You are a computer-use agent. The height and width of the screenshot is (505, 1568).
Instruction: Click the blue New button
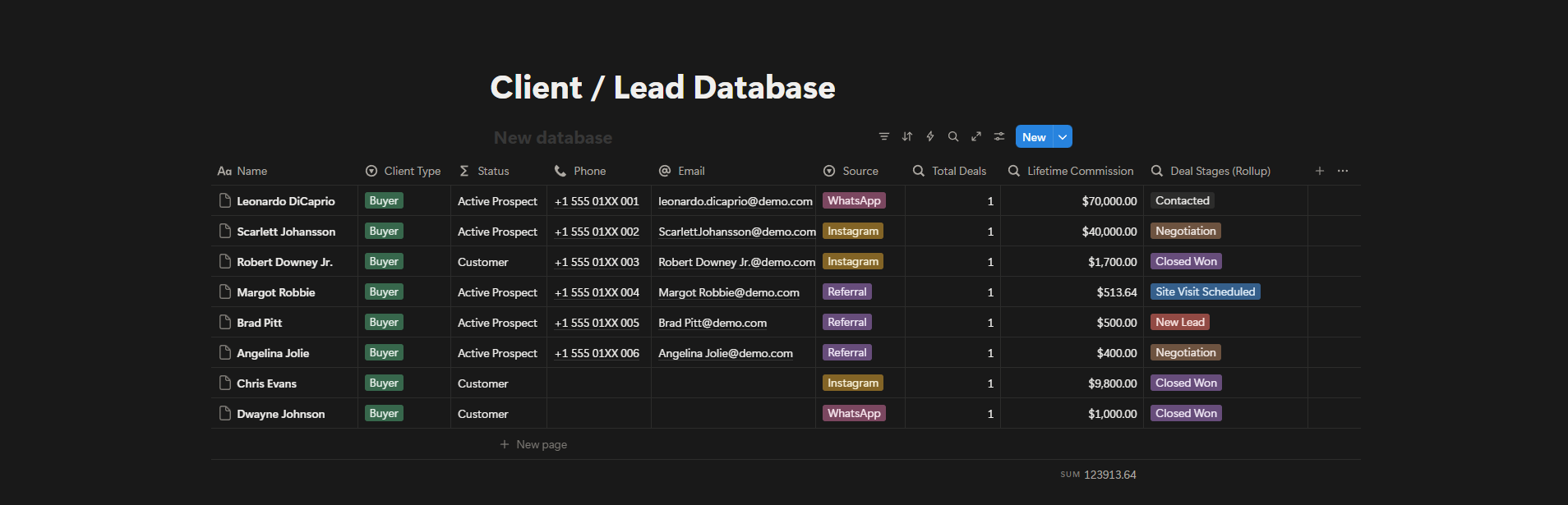[x=1034, y=137]
